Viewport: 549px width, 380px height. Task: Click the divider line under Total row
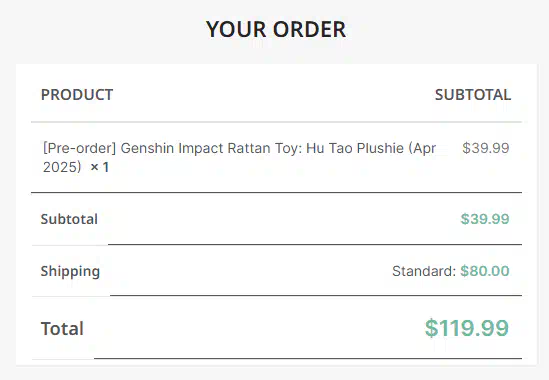(x=308, y=358)
